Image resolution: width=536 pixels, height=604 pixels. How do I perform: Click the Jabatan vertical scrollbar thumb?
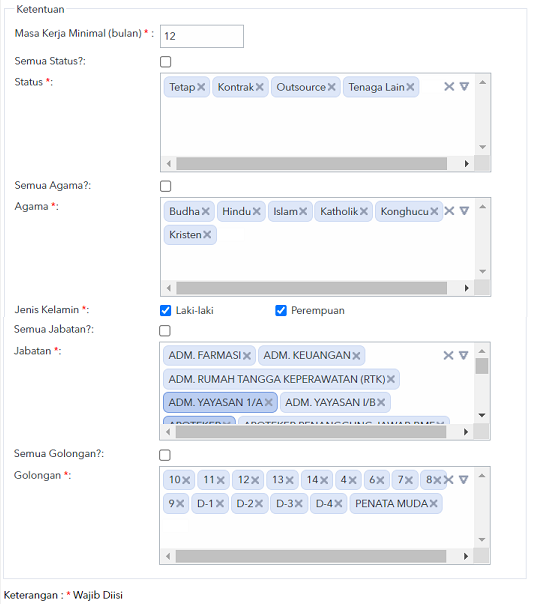click(x=482, y=366)
